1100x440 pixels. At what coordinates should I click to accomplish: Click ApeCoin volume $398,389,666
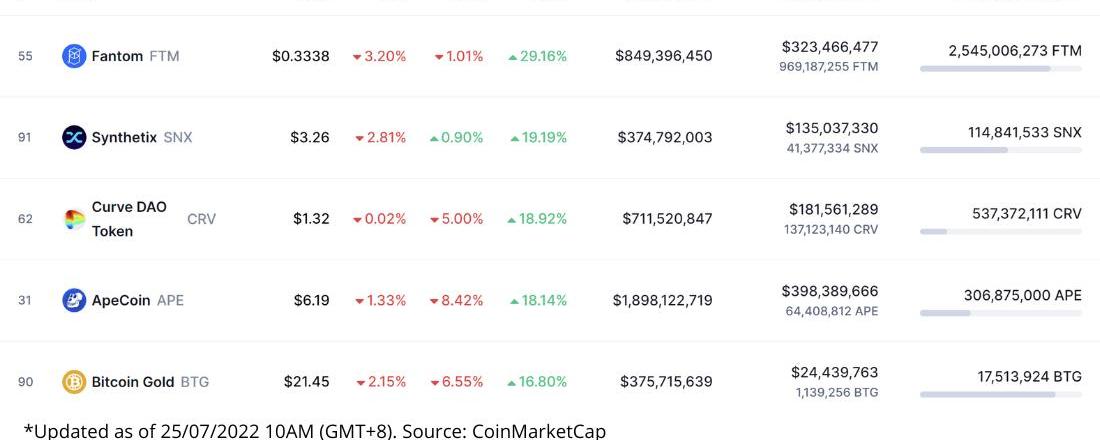(x=830, y=291)
